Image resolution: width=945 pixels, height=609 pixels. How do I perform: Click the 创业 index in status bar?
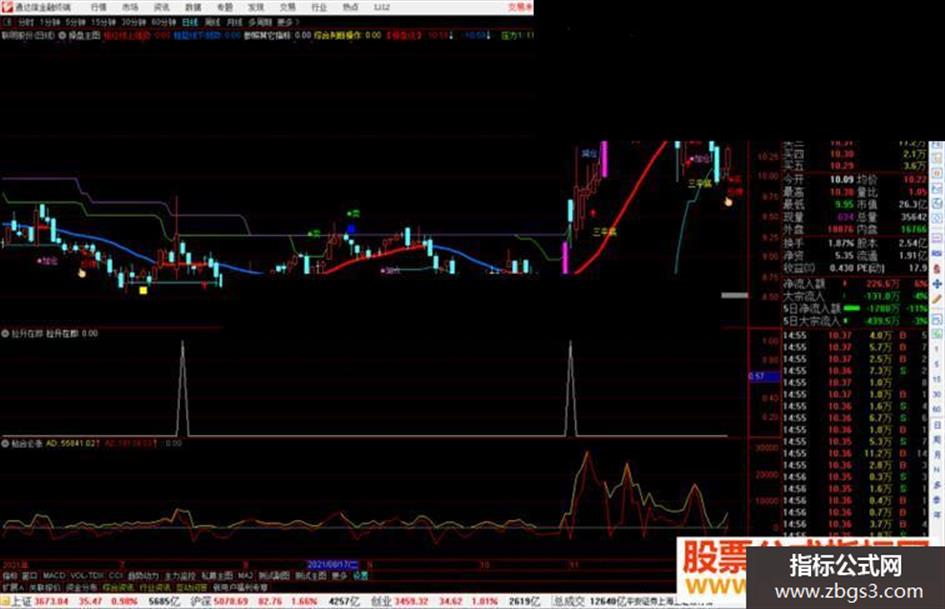tap(380, 601)
